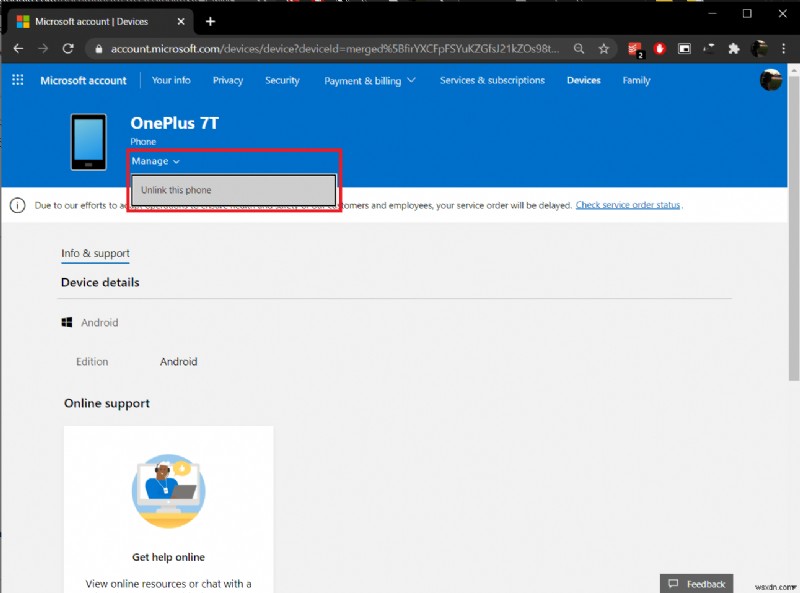Screen dimensions: 800x593
Task: Bookmark this page with the star
Action: coord(604,48)
